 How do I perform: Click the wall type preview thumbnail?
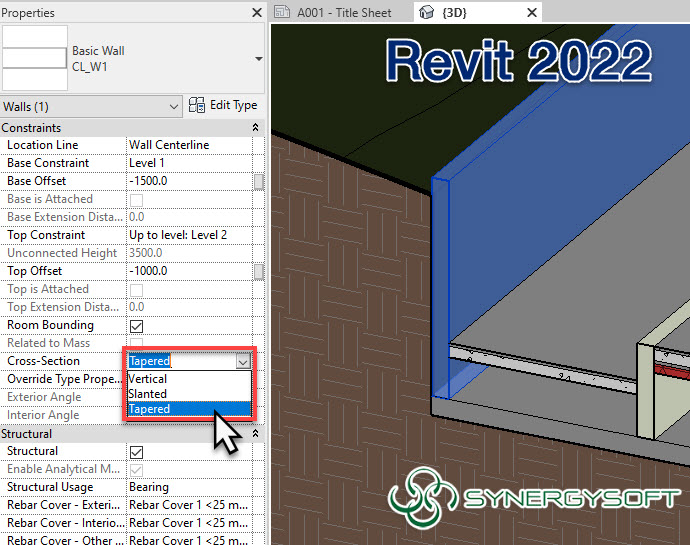point(35,58)
